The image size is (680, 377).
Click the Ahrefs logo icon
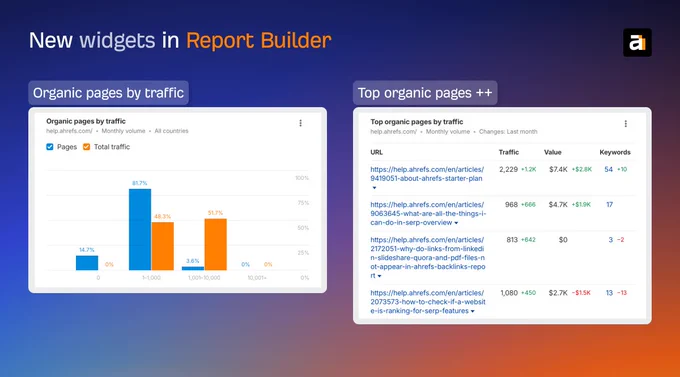click(x=637, y=43)
